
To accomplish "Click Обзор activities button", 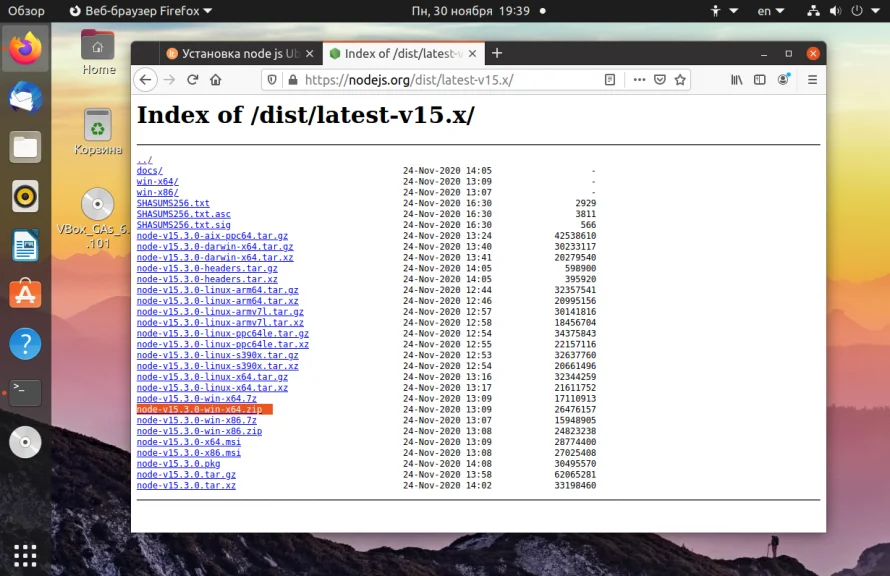I will click(26, 11).
